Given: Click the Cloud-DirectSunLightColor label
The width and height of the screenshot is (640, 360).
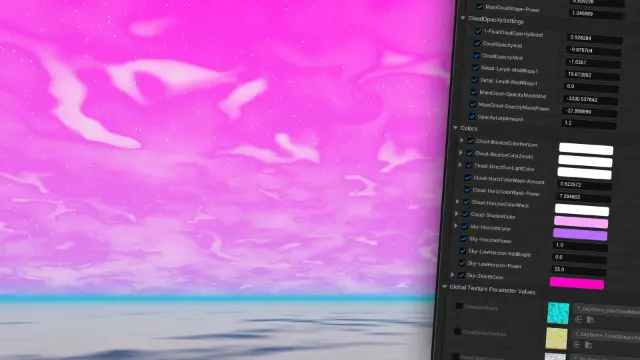Looking at the screenshot, I should (x=504, y=168).
